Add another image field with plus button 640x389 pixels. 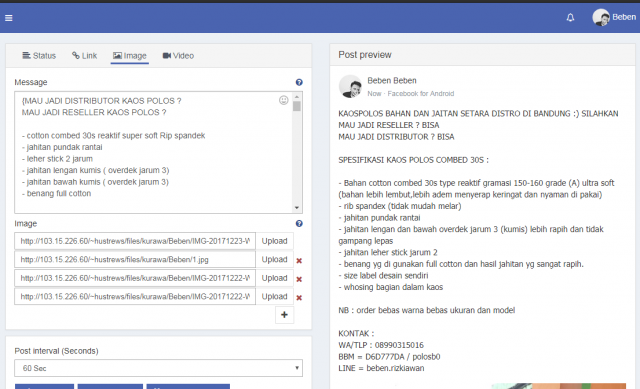[284, 315]
